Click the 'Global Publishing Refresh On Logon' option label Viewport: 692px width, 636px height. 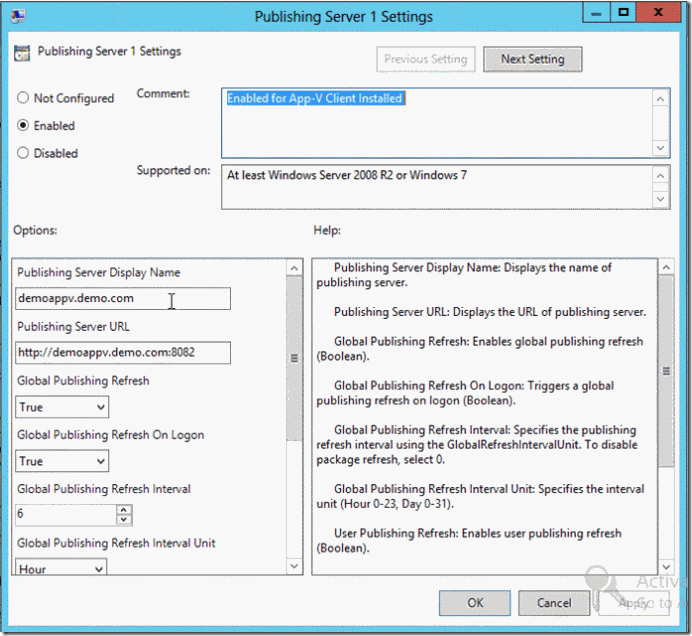click(x=110, y=435)
